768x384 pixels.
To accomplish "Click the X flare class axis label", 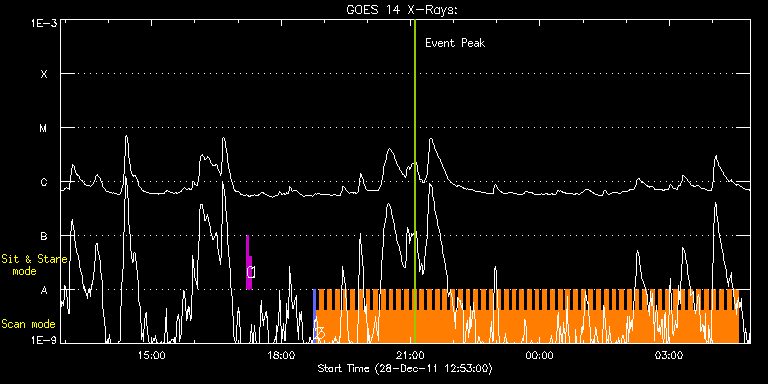I will pyautogui.click(x=44, y=74).
